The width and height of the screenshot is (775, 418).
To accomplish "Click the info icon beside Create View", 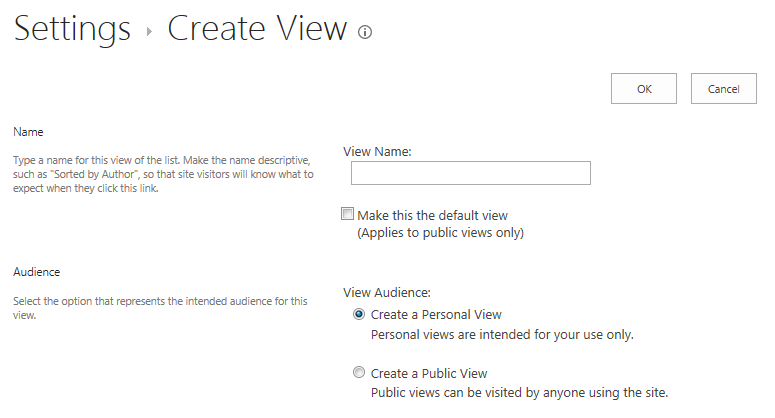I will click(x=365, y=32).
